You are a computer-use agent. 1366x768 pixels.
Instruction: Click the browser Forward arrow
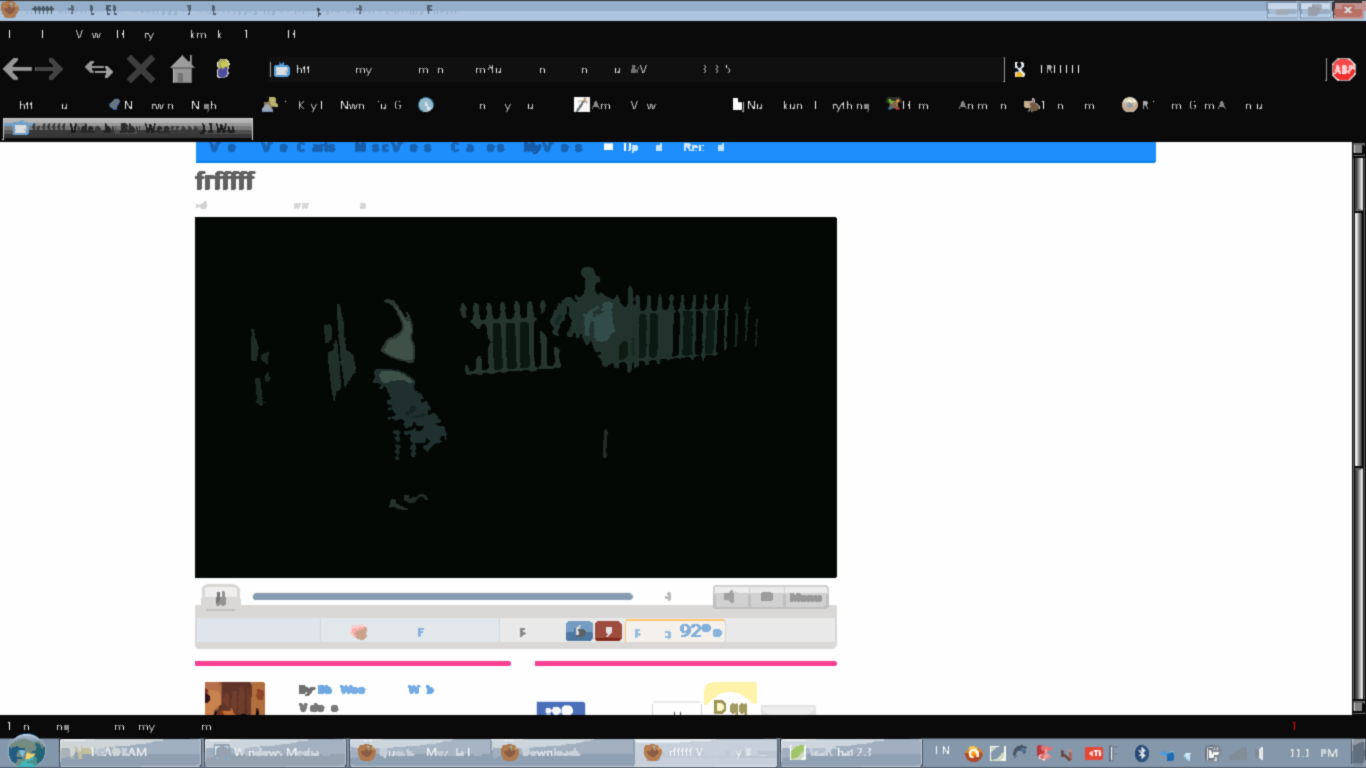click(50, 69)
